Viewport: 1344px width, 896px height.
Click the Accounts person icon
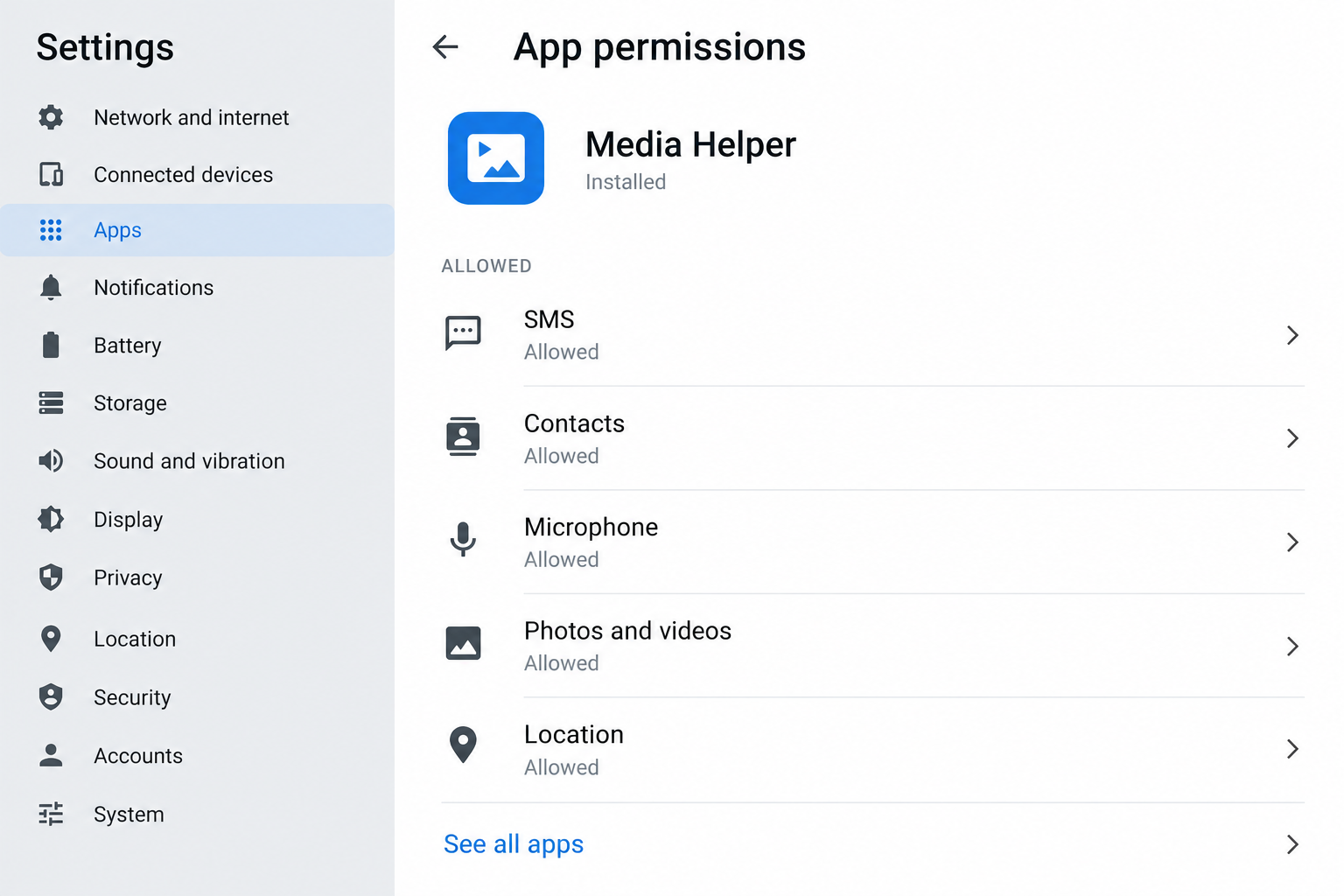[x=51, y=755]
